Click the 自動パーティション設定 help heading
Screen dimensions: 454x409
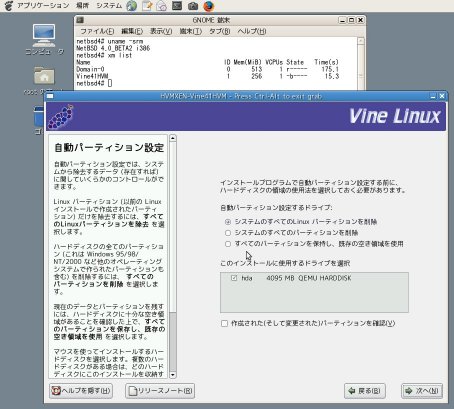pos(109,148)
